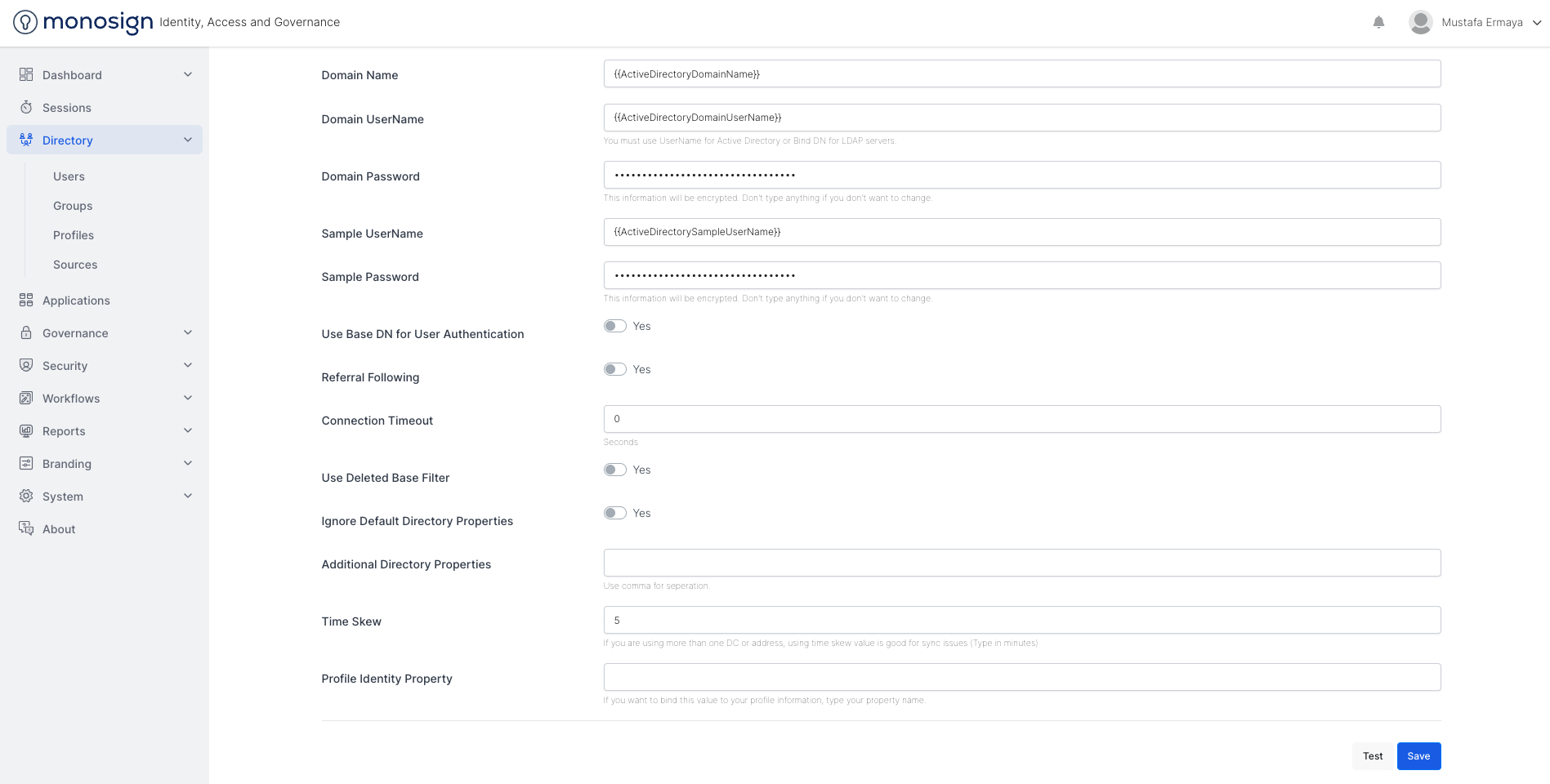Viewport: 1550px width, 784px height.
Task: Click the Governance lock icon
Action: [26, 332]
